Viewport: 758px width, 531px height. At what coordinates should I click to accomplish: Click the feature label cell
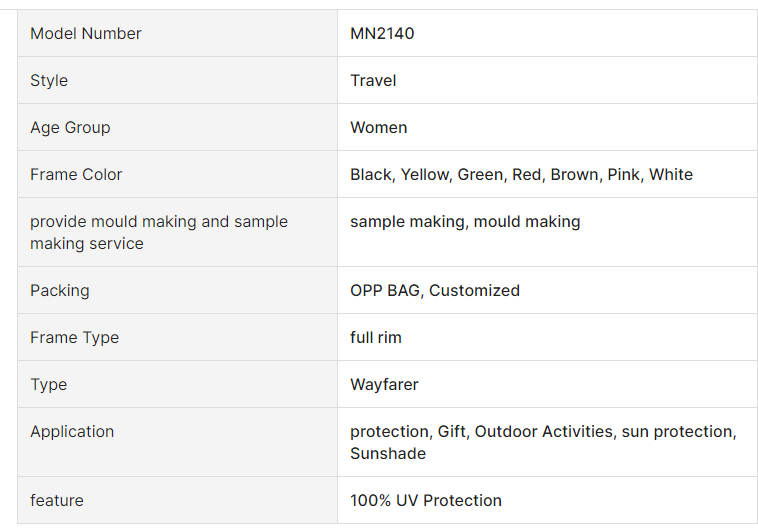[57, 501]
